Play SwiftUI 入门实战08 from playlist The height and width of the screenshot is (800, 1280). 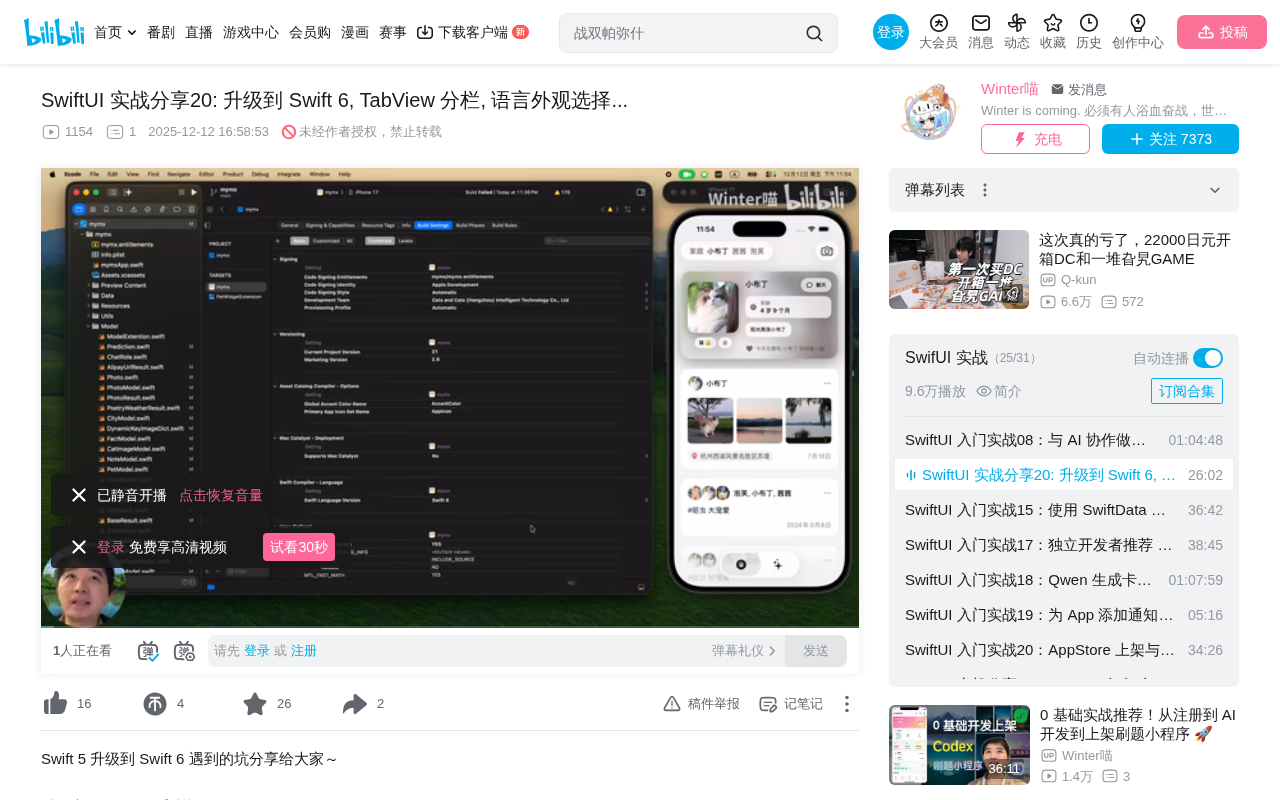[x=1064, y=440]
